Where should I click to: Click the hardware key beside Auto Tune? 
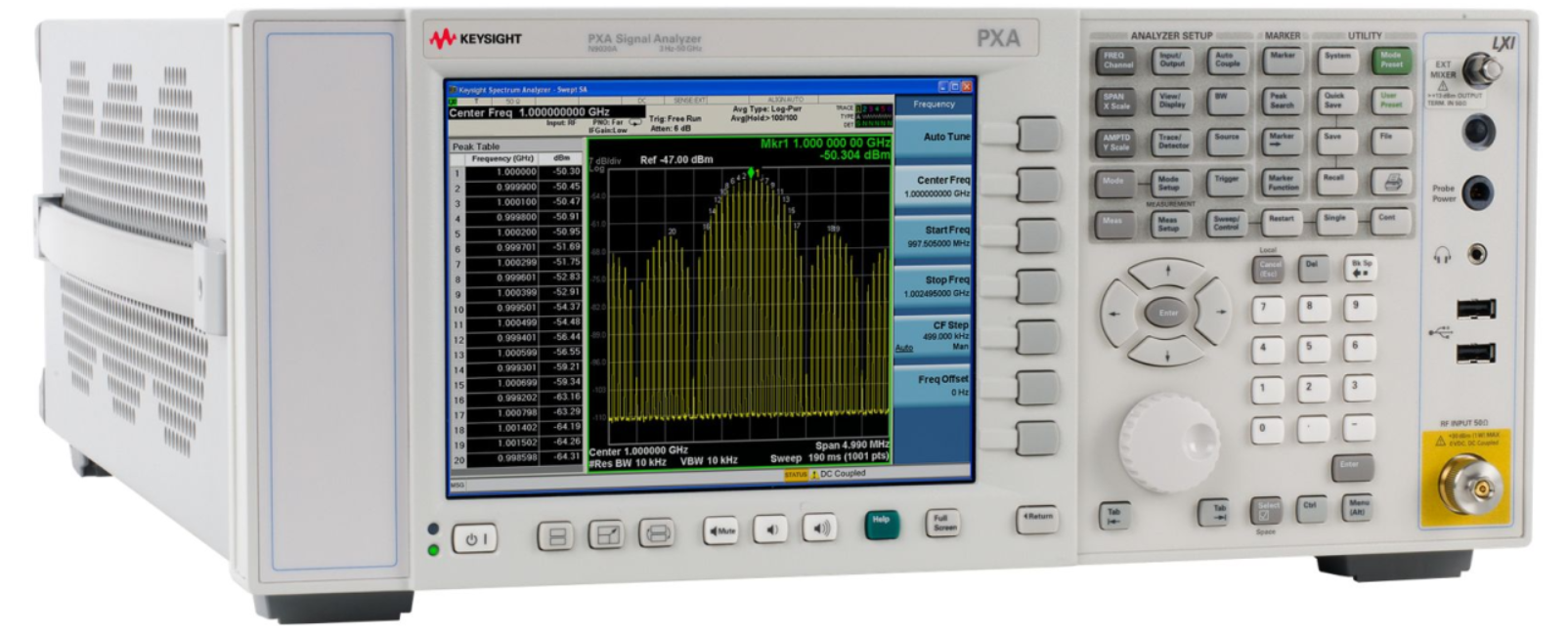[x=1037, y=134]
